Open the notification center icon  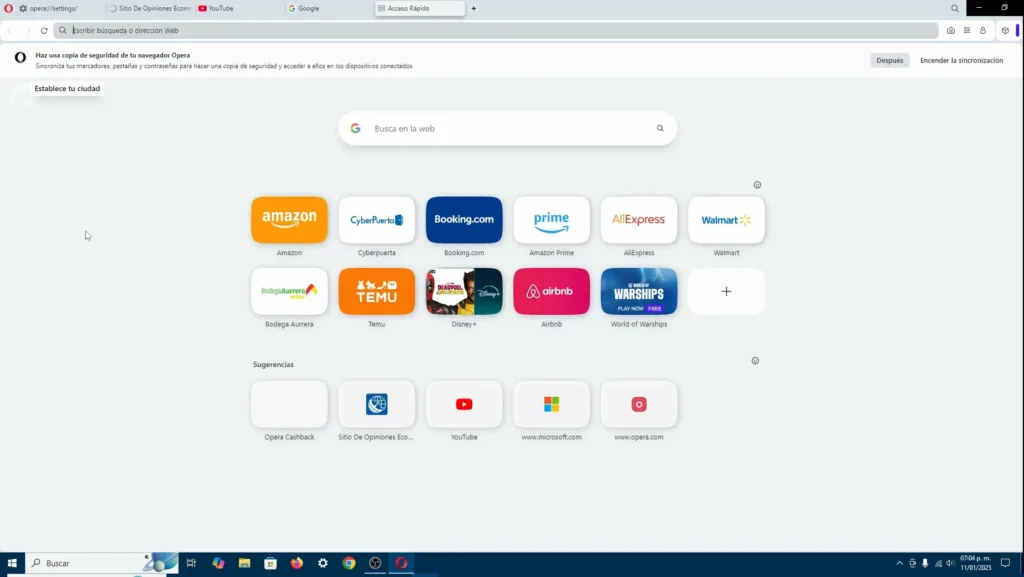1006,563
